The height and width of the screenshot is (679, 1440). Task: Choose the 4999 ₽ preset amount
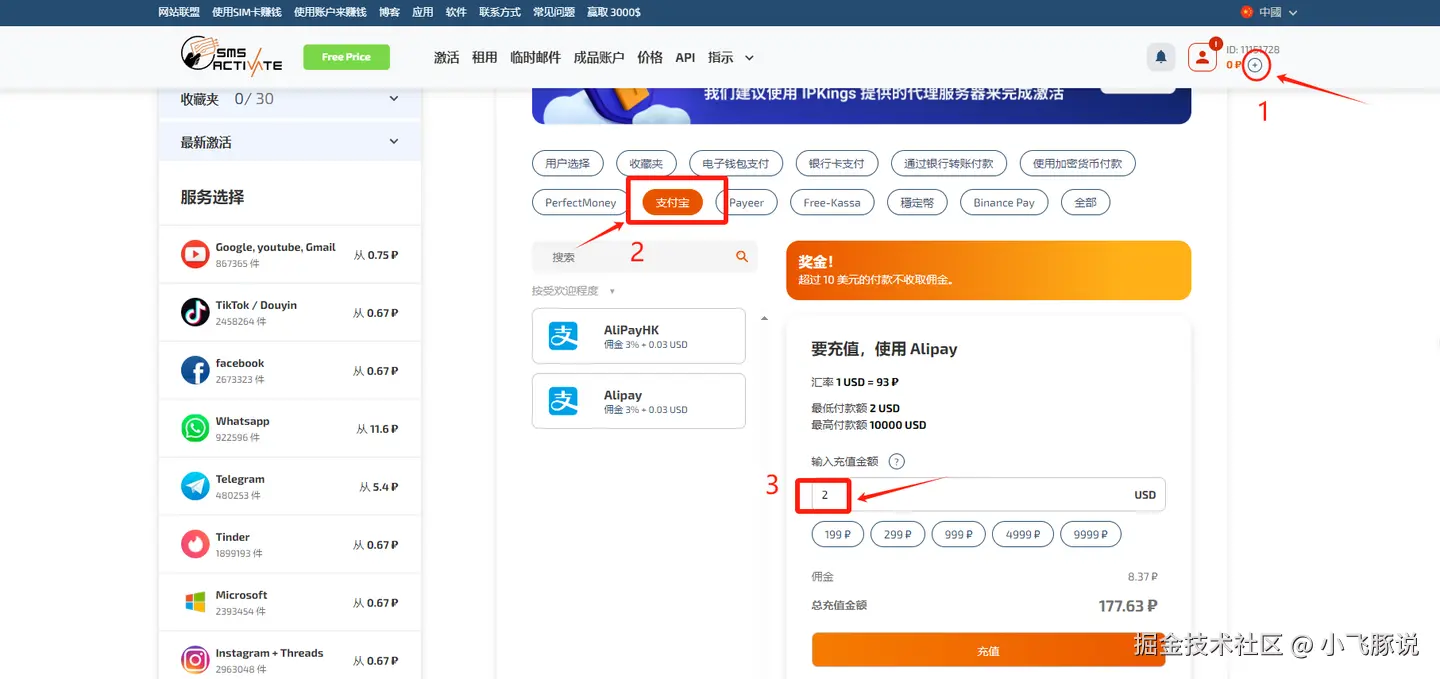[x=1022, y=534]
